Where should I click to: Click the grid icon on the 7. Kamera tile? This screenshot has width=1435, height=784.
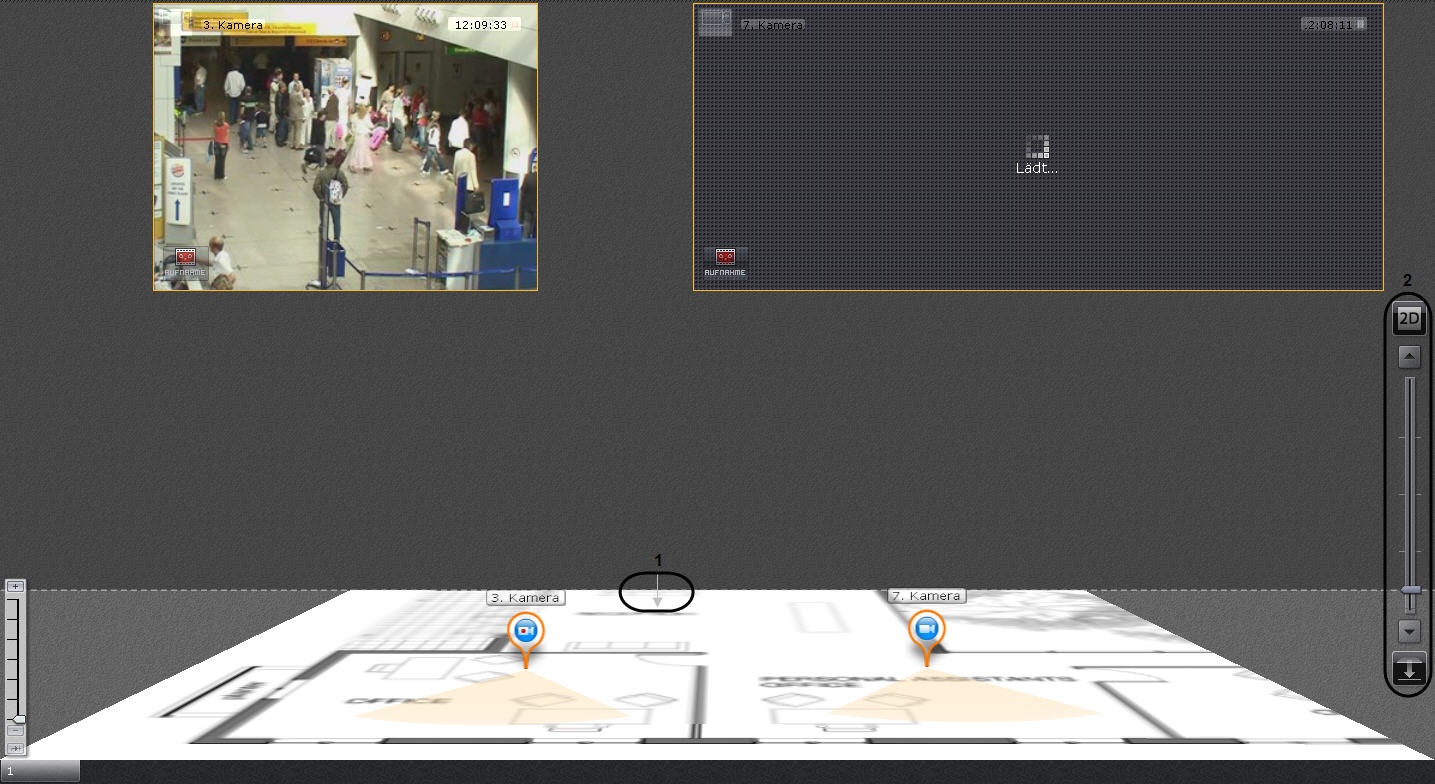[x=715, y=22]
